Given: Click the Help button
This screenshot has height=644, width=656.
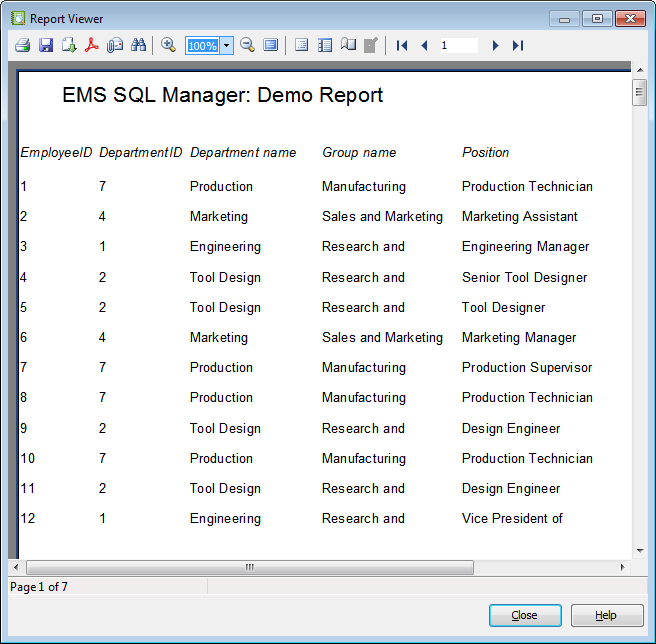Looking at the screenshot, I should point(607,615).
